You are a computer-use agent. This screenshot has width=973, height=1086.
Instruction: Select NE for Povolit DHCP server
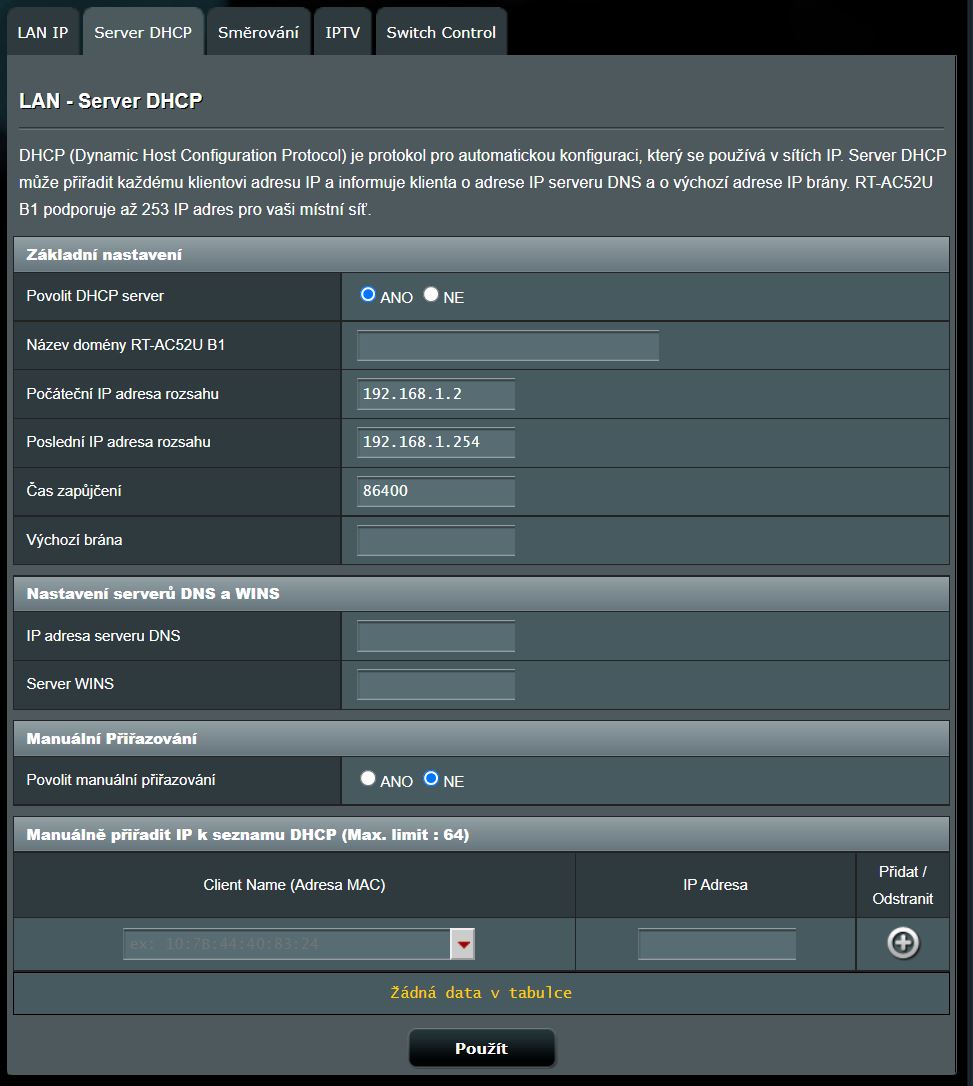[431, 295]
